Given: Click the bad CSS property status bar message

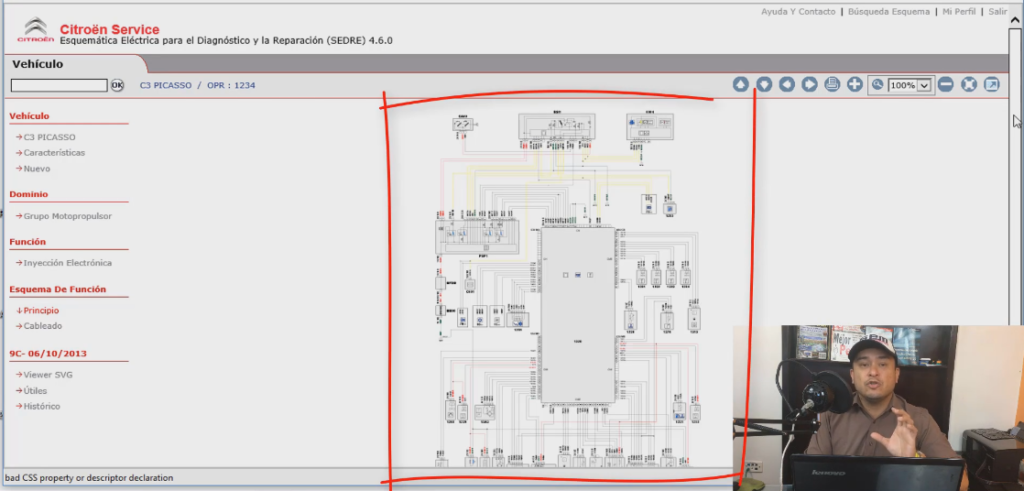Looking at the screenshot, I should [89, 478].
